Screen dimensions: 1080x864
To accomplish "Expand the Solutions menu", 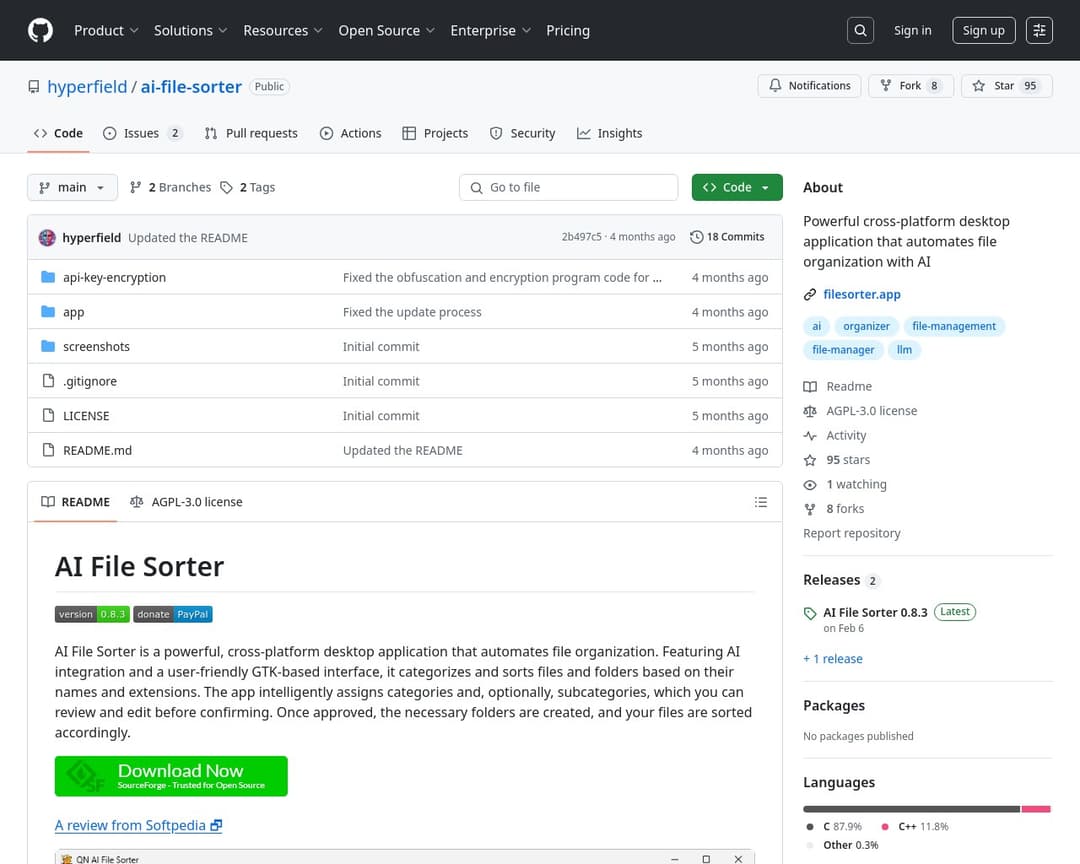I will pos(190,30).
